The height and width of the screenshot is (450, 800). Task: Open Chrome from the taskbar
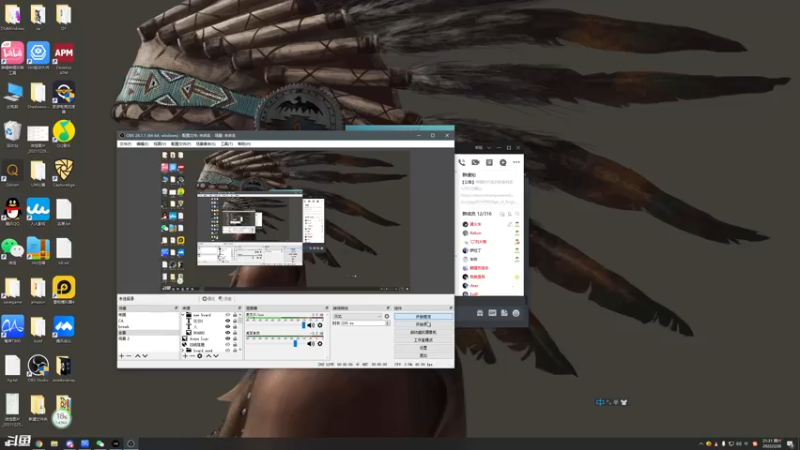(x=39, y=444)
